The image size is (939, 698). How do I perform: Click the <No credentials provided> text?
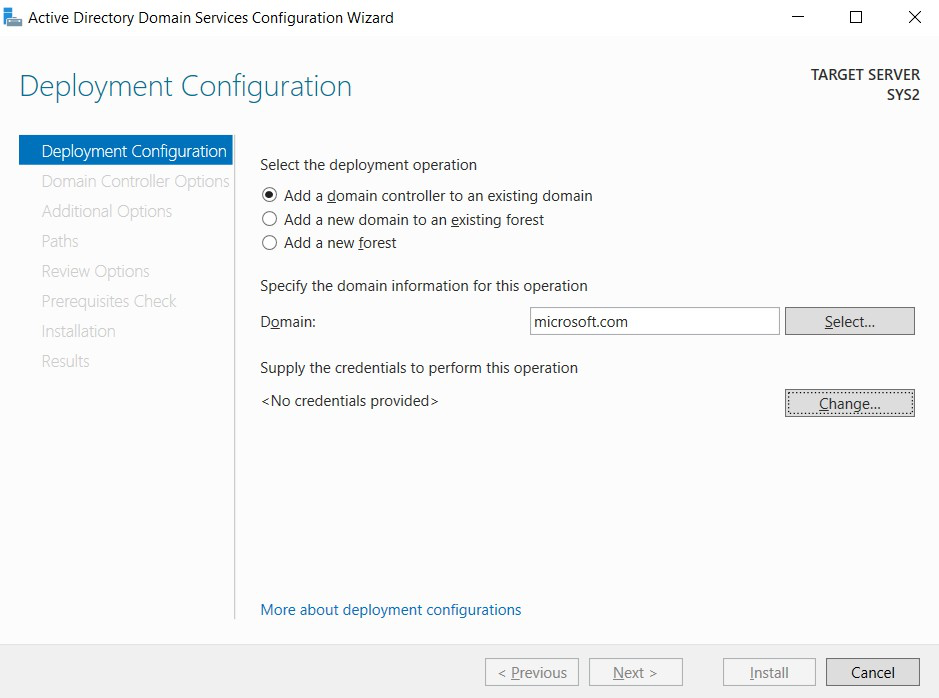tap(349, 400)
